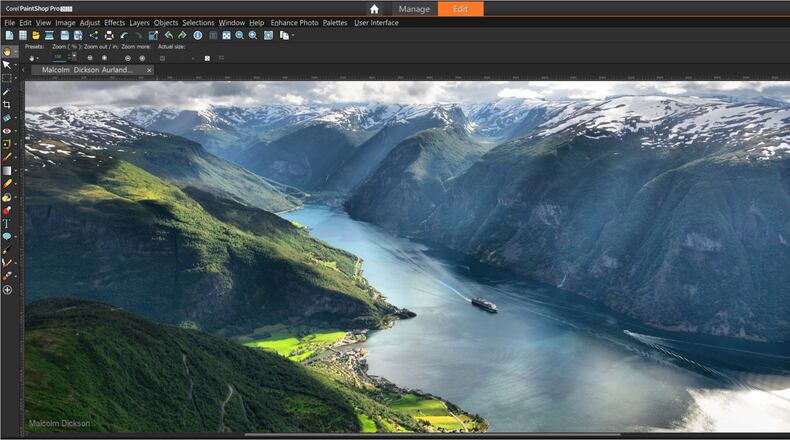790x440 pixels.
Task: Expand the Red Eye tool flyout arrow
Action: coord(16,131)
